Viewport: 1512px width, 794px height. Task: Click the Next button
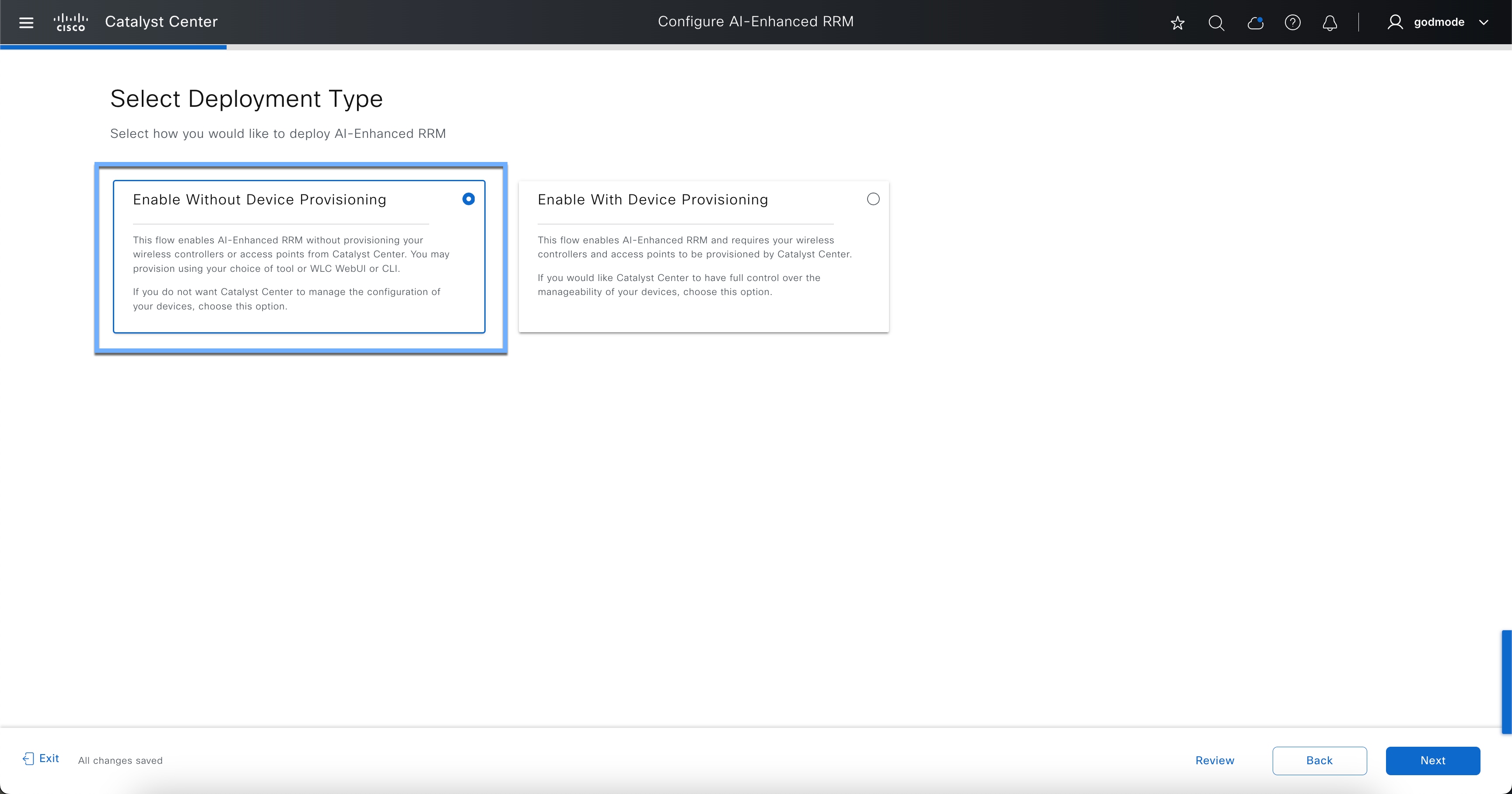[1433, 761]
